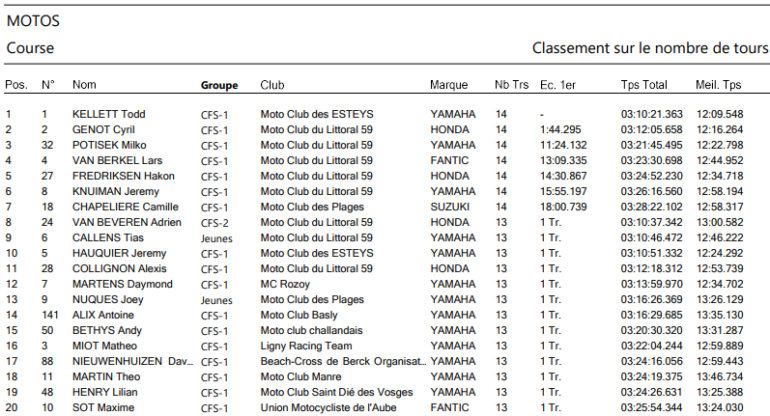
Task: Click the SUZUKI brand cell
Action: tap(450, 206)
